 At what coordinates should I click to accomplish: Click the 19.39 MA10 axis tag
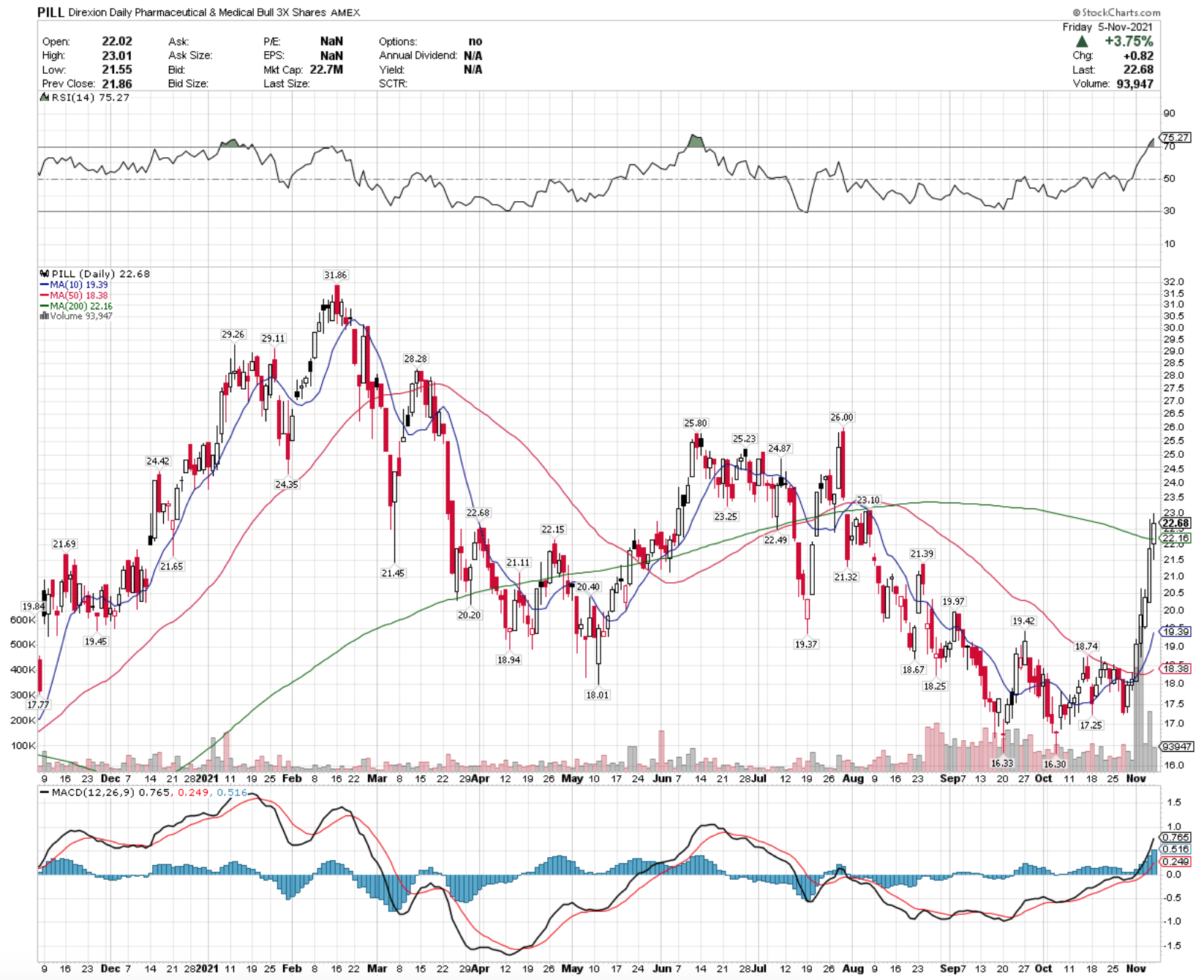point(1176,631)
